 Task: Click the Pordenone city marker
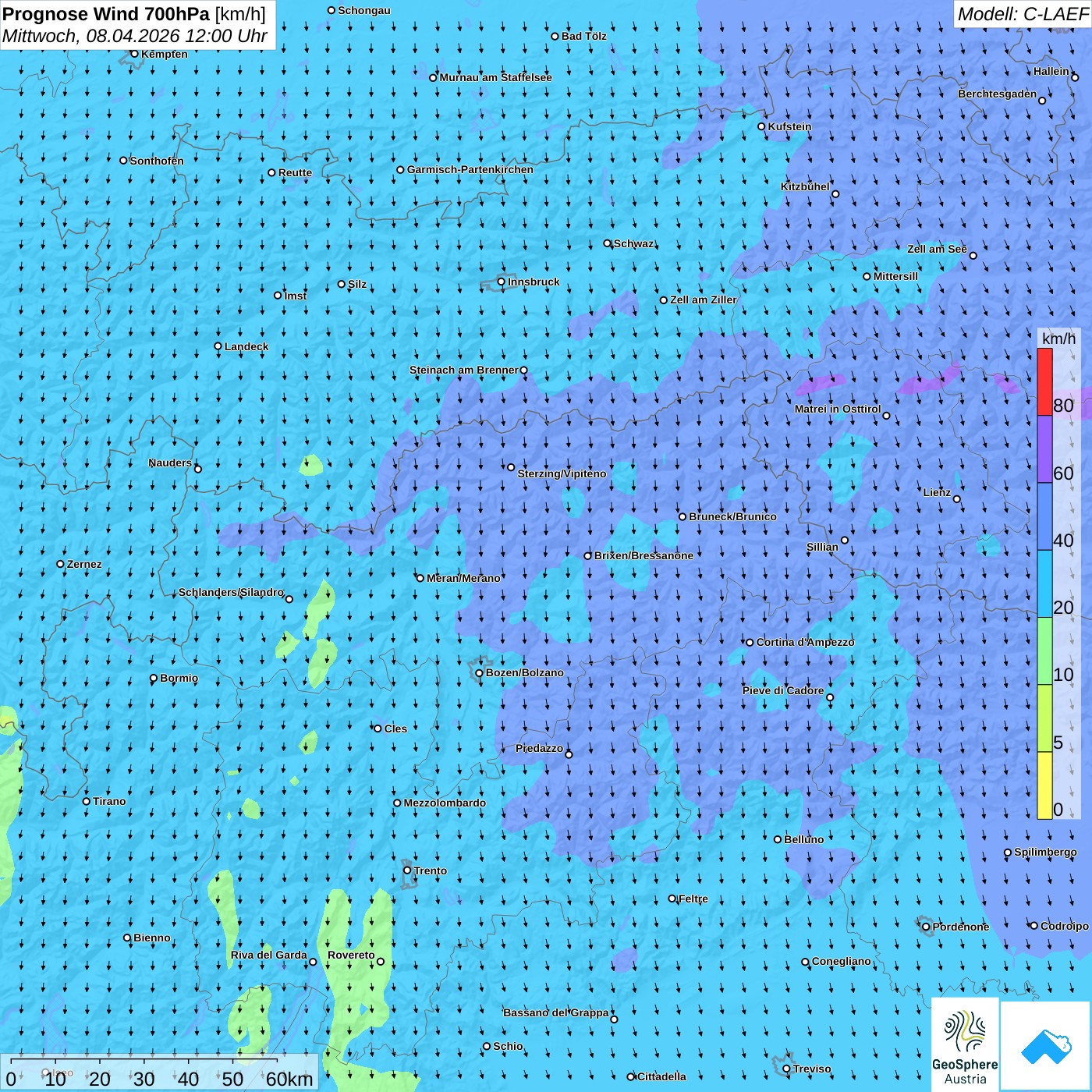point(927,927)
